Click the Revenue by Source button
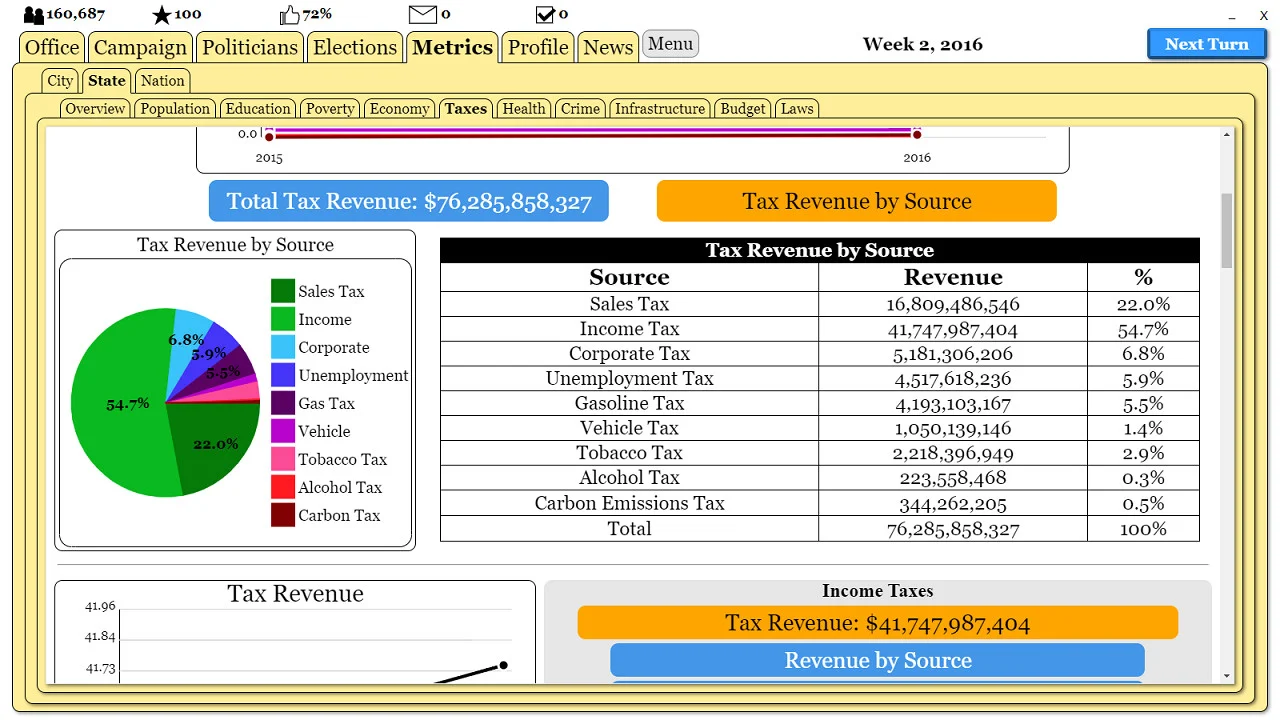This screenshot has height=720, width=1280. [876, 660]
